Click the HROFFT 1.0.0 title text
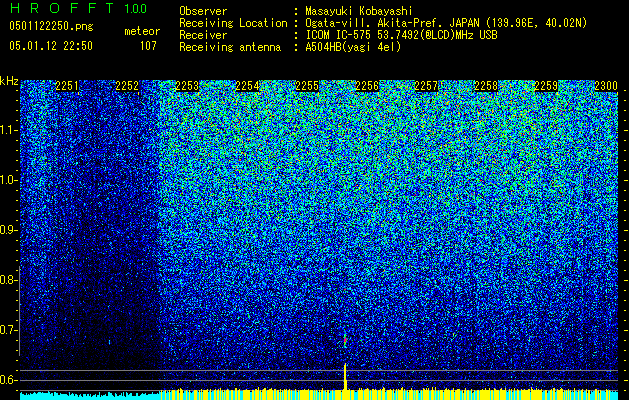Image resolution: width=629 pixels, height=400 pixels. click(78, 8)
